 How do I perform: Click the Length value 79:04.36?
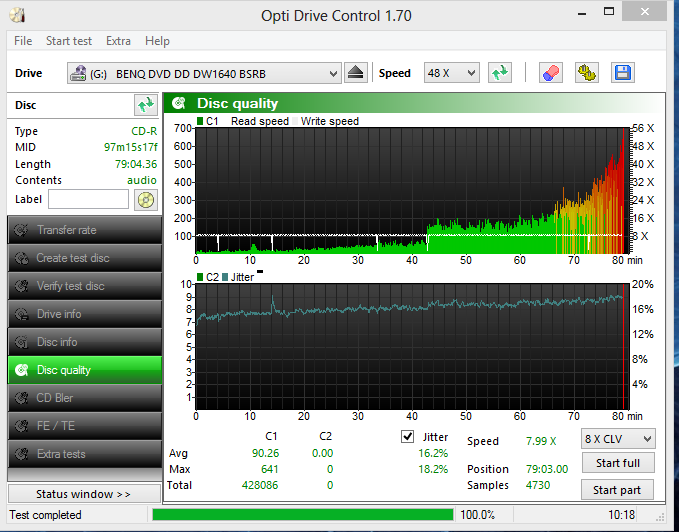coord(136,164)
